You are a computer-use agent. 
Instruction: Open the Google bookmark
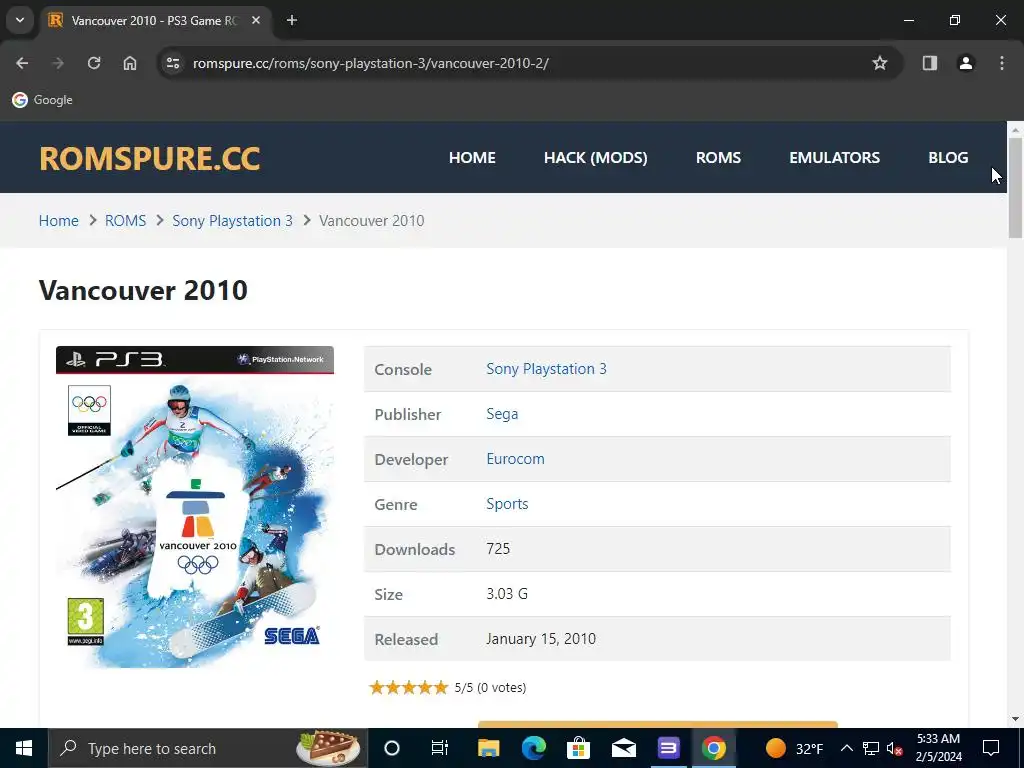tap(42, 100)
